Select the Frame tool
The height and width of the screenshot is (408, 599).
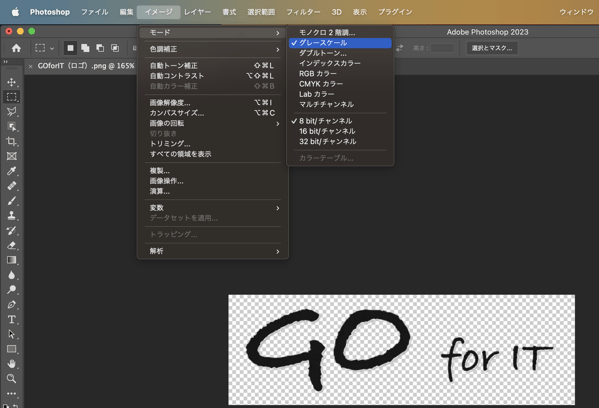coord(11,156)
